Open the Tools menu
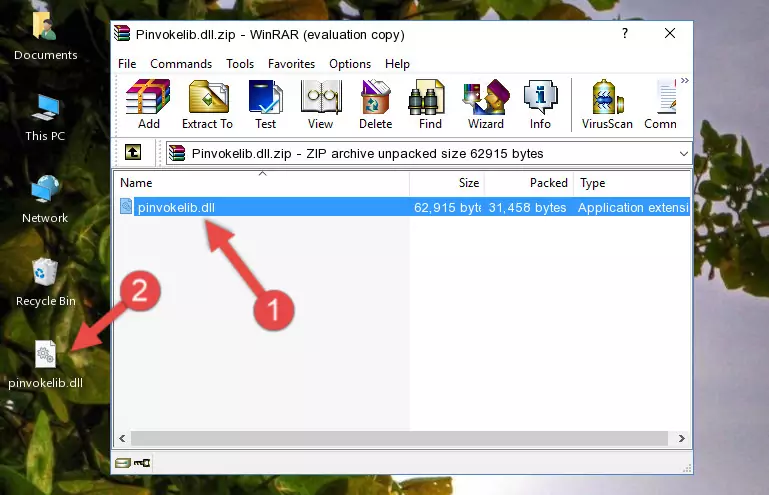 tap(240, 64)
